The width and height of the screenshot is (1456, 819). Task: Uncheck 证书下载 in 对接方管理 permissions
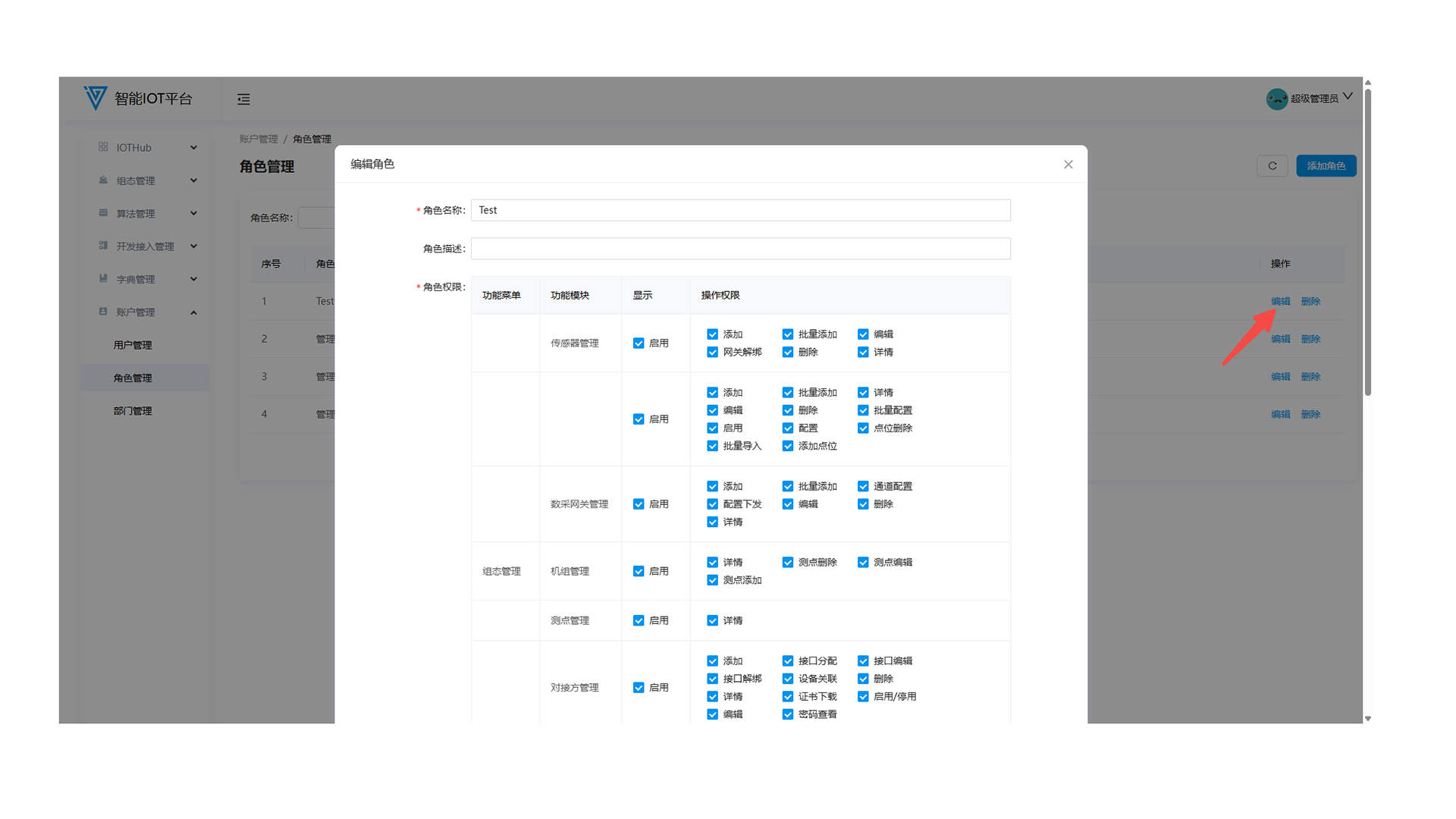pos(788,696)
